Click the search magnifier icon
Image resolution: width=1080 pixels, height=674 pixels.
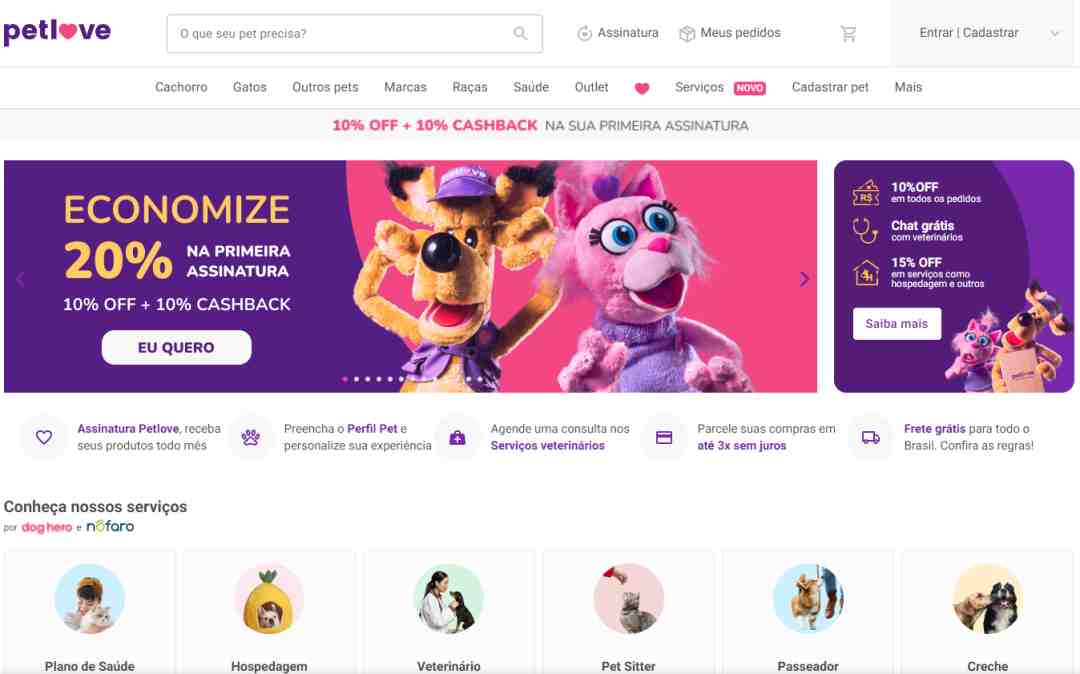point(520,33)
